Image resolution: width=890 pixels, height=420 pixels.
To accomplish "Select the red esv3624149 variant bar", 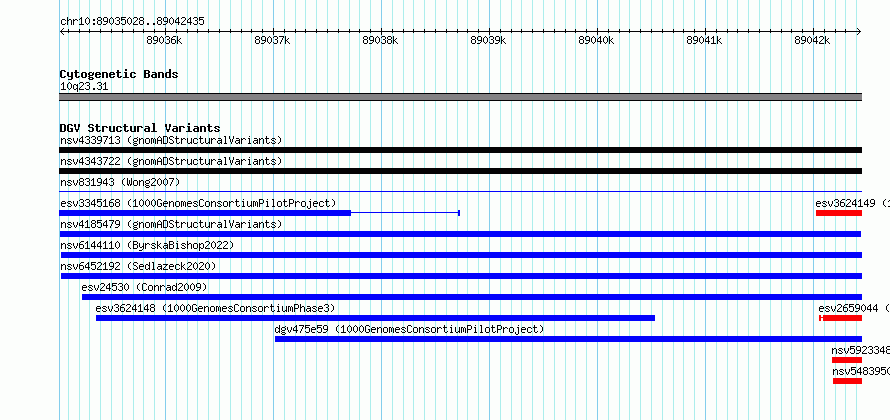I will (x=839, y=213).
